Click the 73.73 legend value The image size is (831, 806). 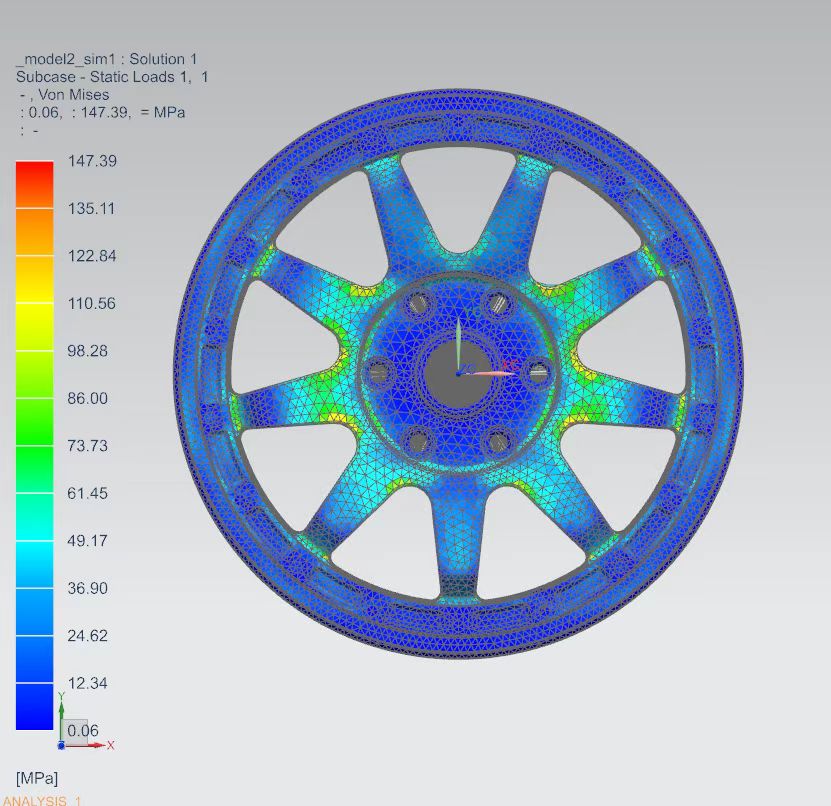click(87, 446)
